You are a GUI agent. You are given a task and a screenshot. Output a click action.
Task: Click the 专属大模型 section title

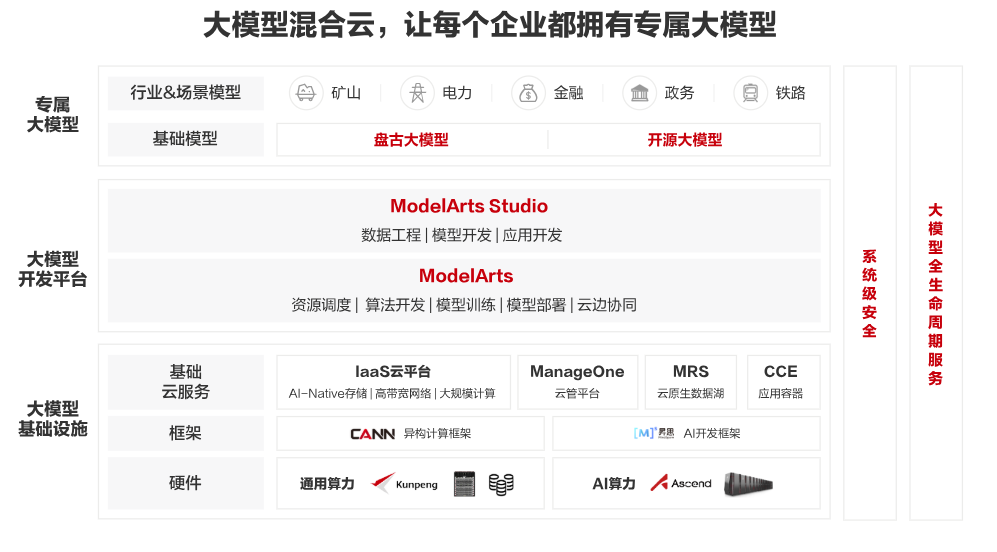pyautogui.click(x=53, y=114)
